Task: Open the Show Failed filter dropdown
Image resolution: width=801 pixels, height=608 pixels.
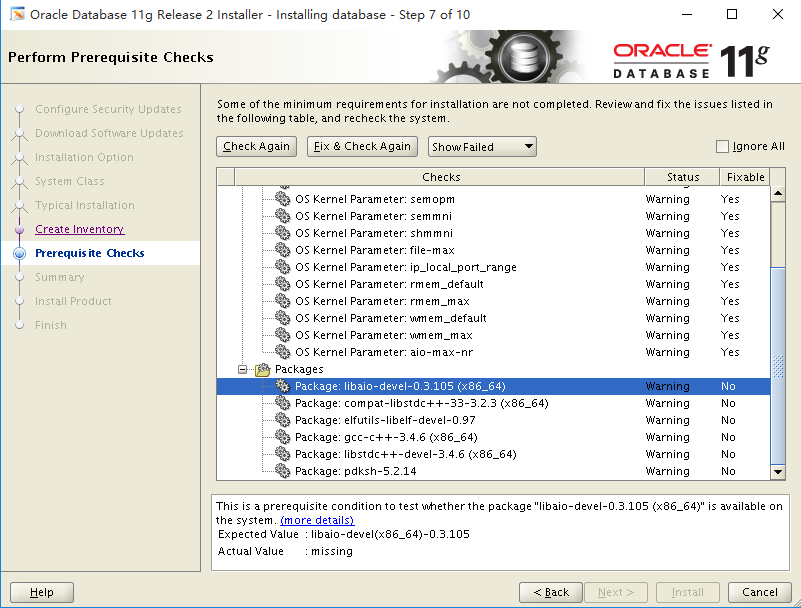Action: (482, 147)
